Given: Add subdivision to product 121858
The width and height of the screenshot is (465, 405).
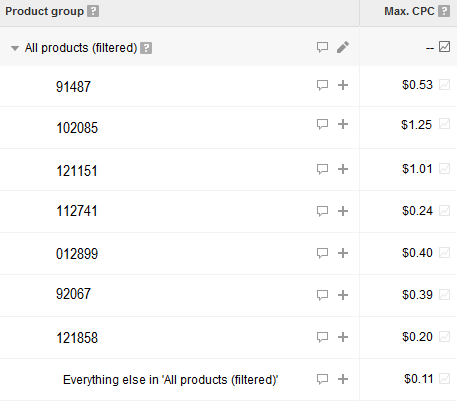Looking at the screenshot, I should click(343, 337).
